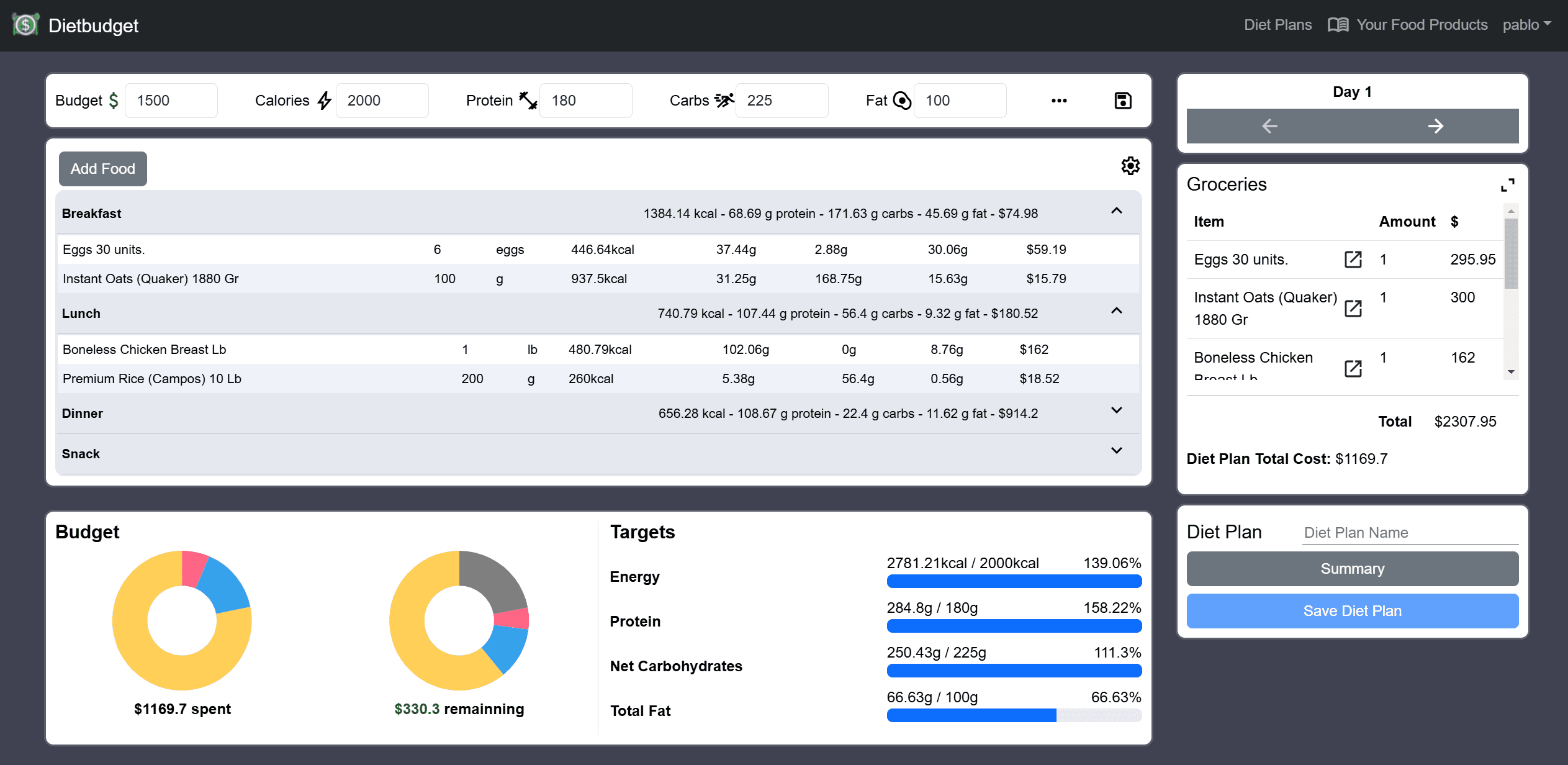Click Eggs grocery price 295.95
The height and width of the screenshot is (765, 1568).
1473,260
